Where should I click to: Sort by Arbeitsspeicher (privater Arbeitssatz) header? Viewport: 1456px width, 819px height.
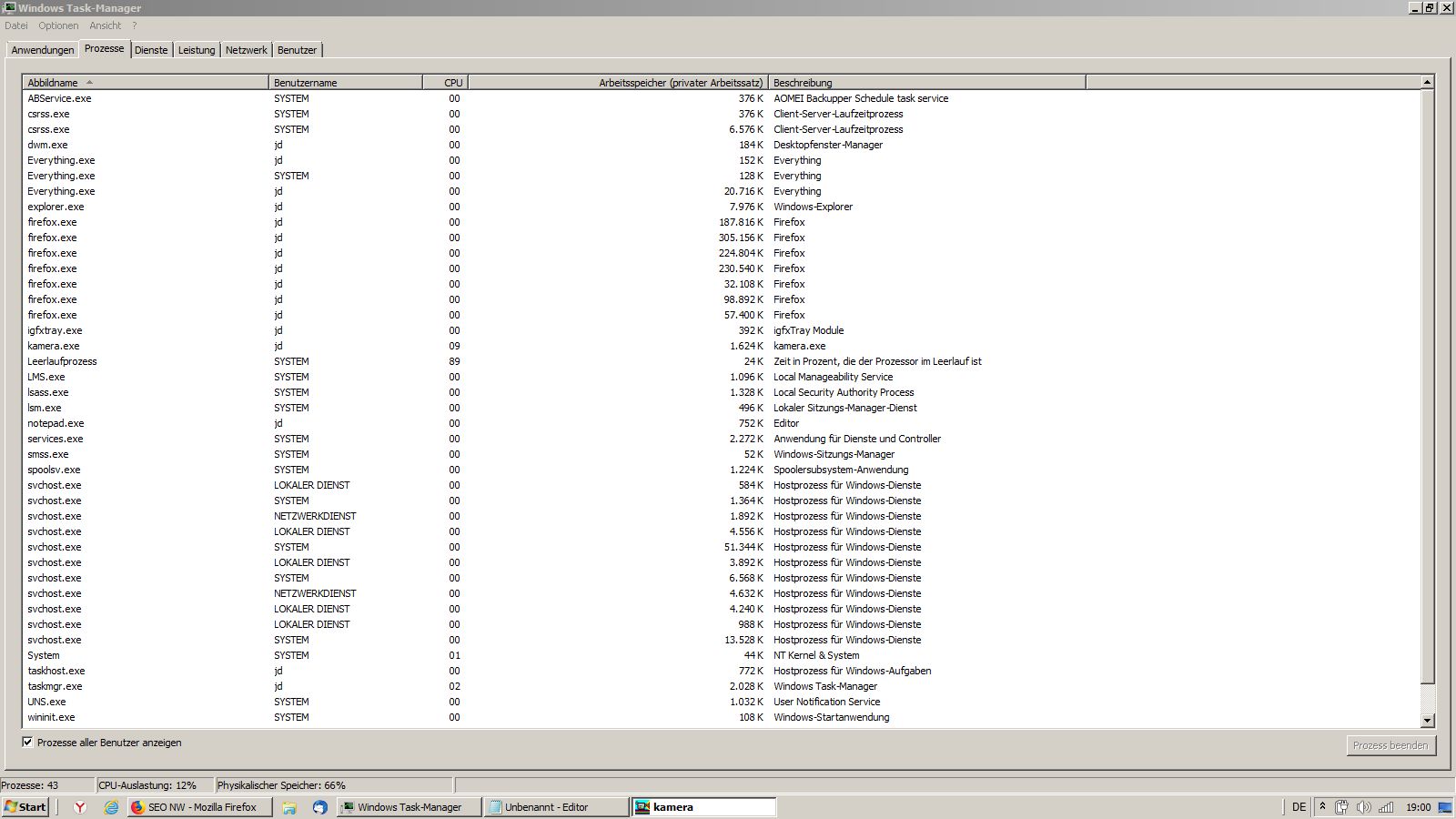(618, 83)
